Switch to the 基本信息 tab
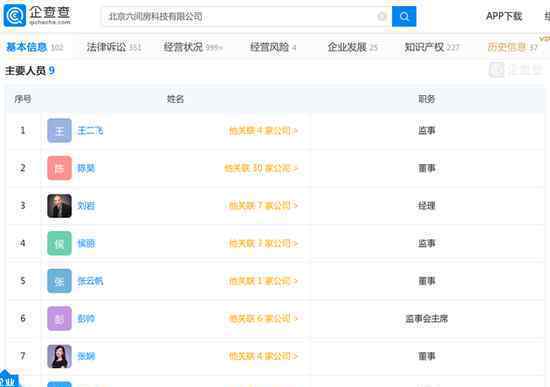 pos(34,47)
